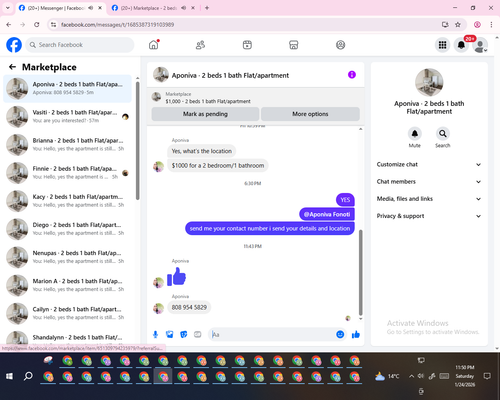
Task: Attach a photo using the image icon
Action: click(x=170, y=334)
